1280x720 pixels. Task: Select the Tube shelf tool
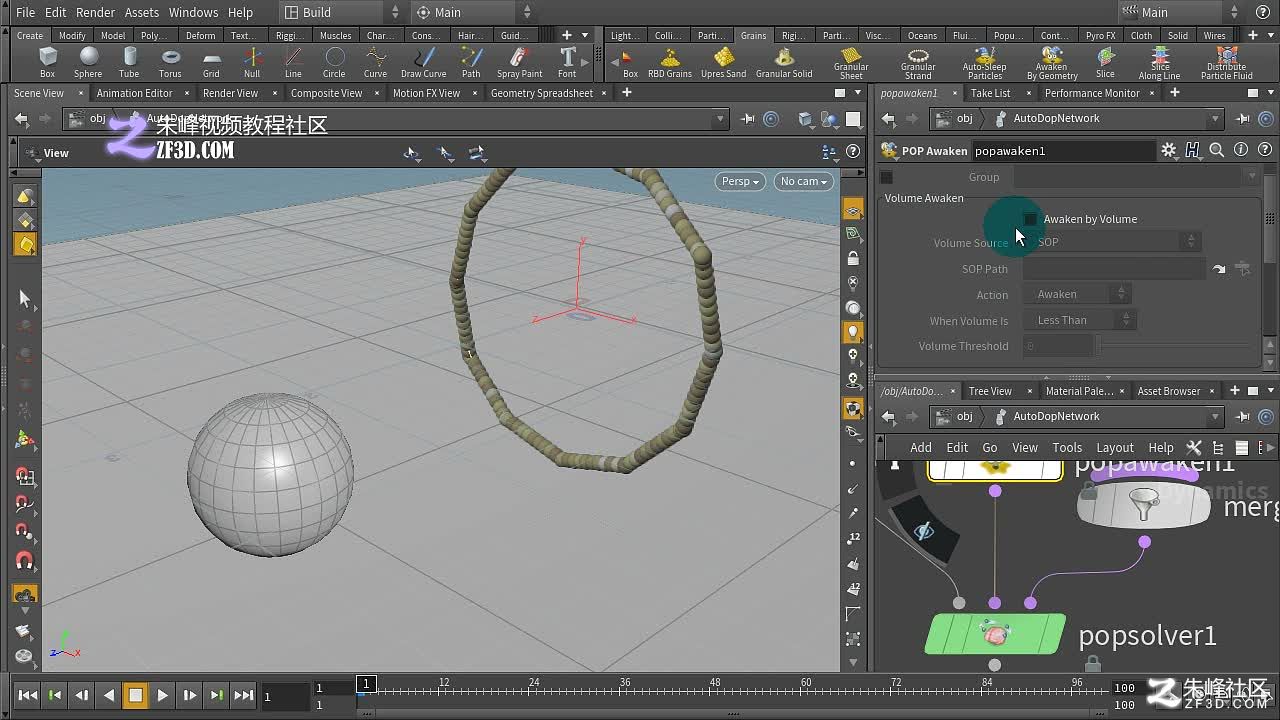coord(129,62)
